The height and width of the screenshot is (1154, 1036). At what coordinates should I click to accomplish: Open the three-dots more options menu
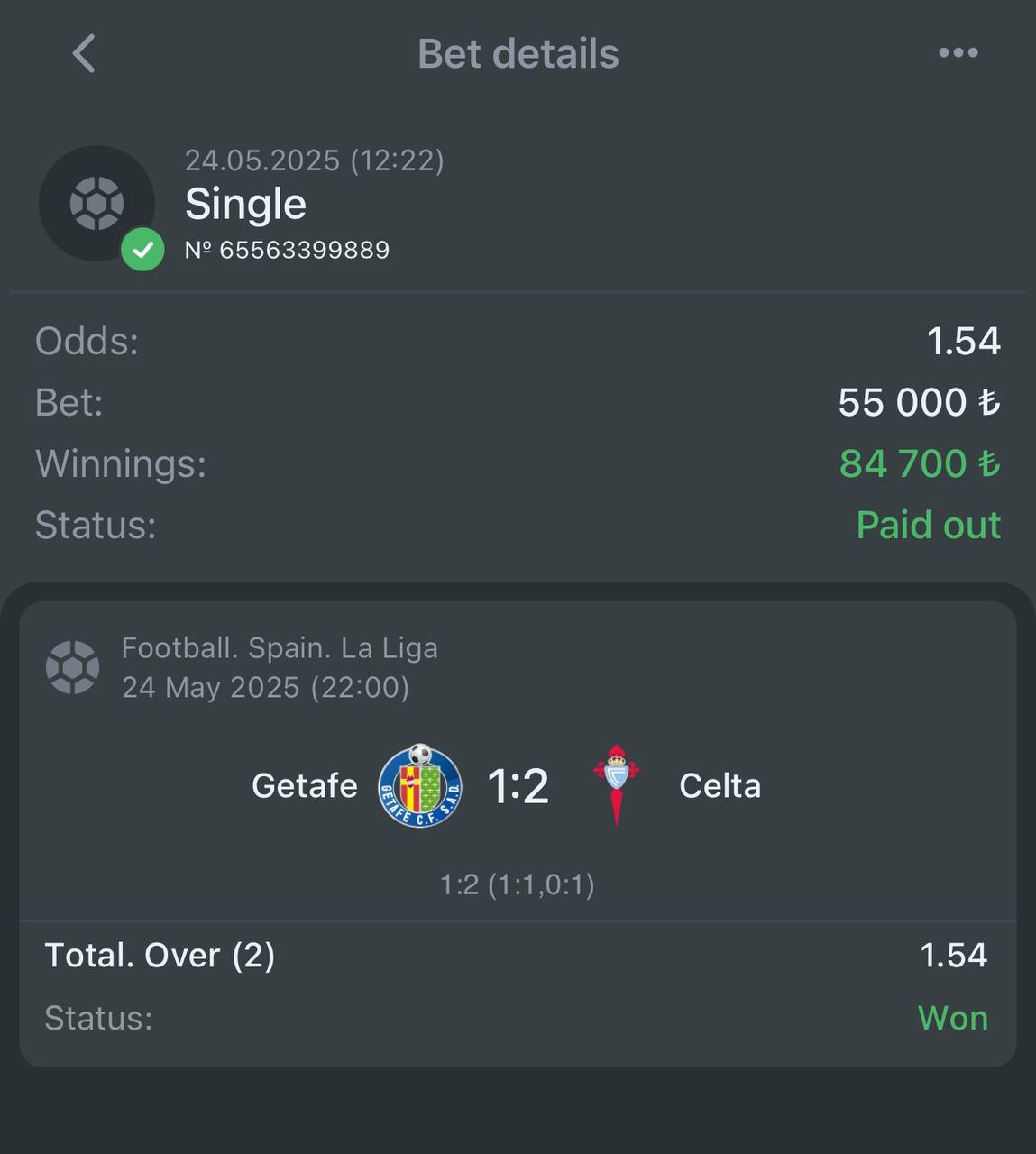[x=958, y=53]
